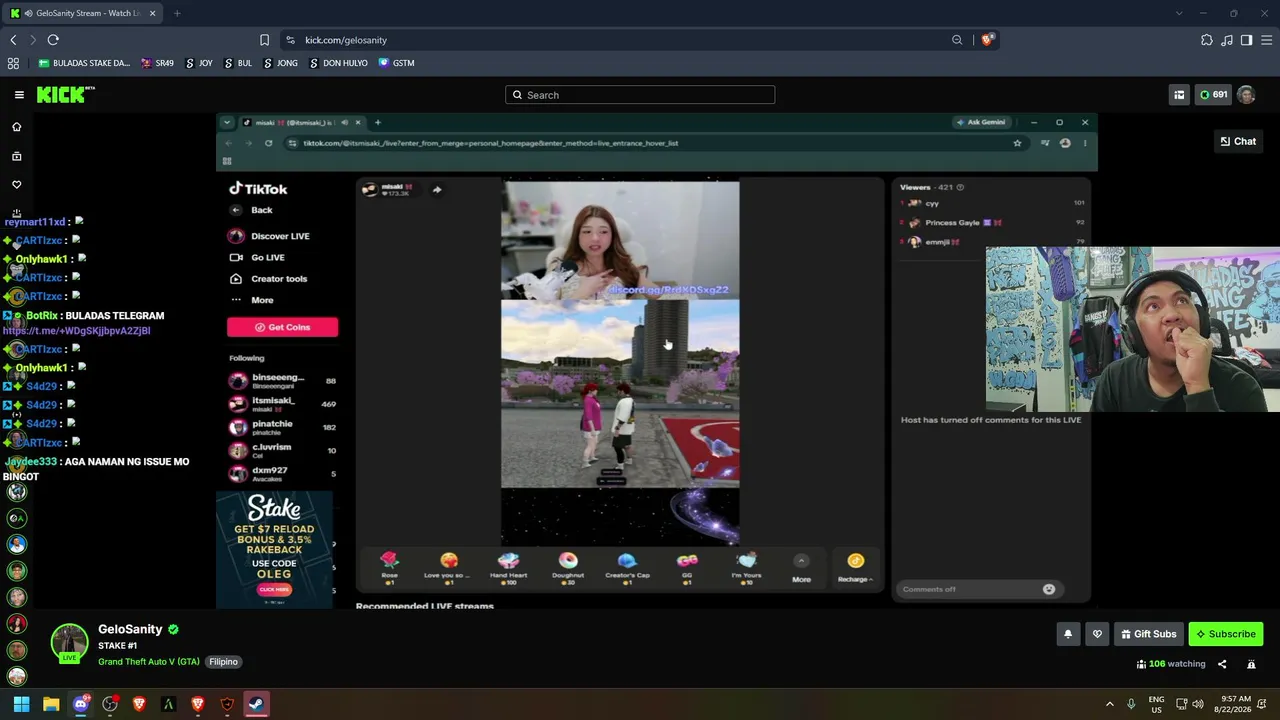The height and width of the screenshot is (720, 1280).
Task: Open the SR49 bookmark
Action: click(158, 63)
